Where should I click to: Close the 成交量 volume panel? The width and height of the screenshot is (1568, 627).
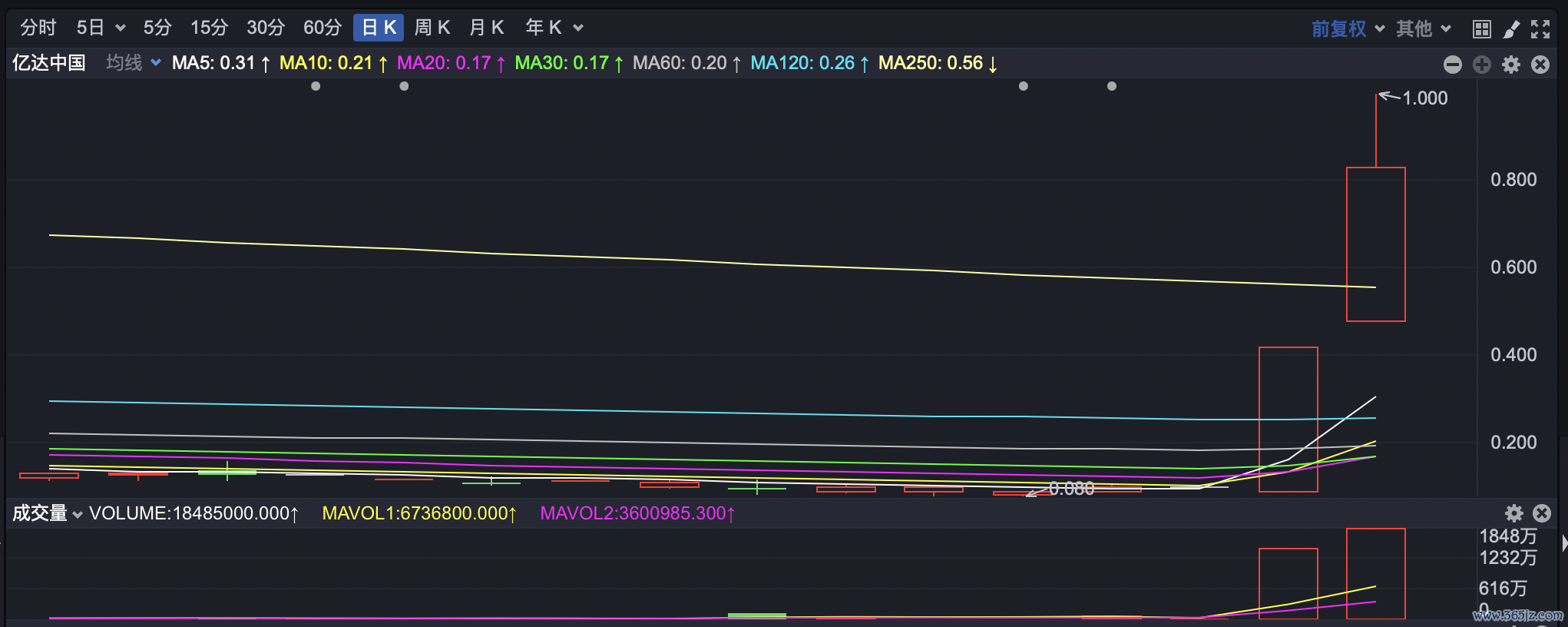1541,513
